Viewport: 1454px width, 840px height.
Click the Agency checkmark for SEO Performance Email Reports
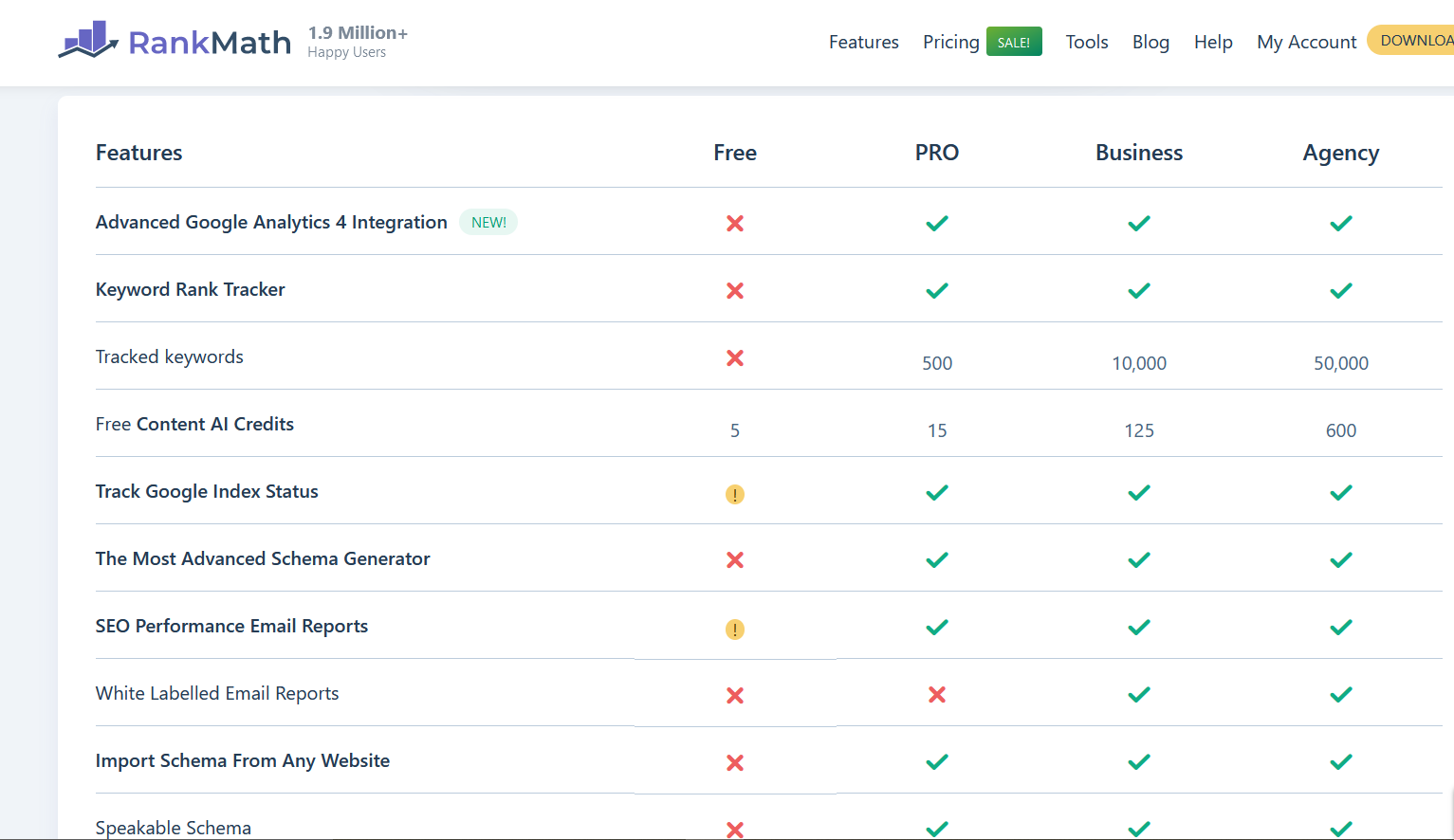click(x=1341, y=627)
